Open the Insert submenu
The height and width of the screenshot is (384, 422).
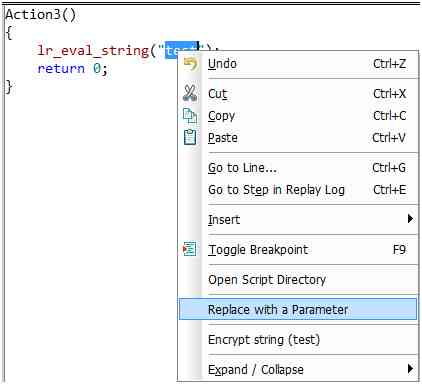click(298, 219)
